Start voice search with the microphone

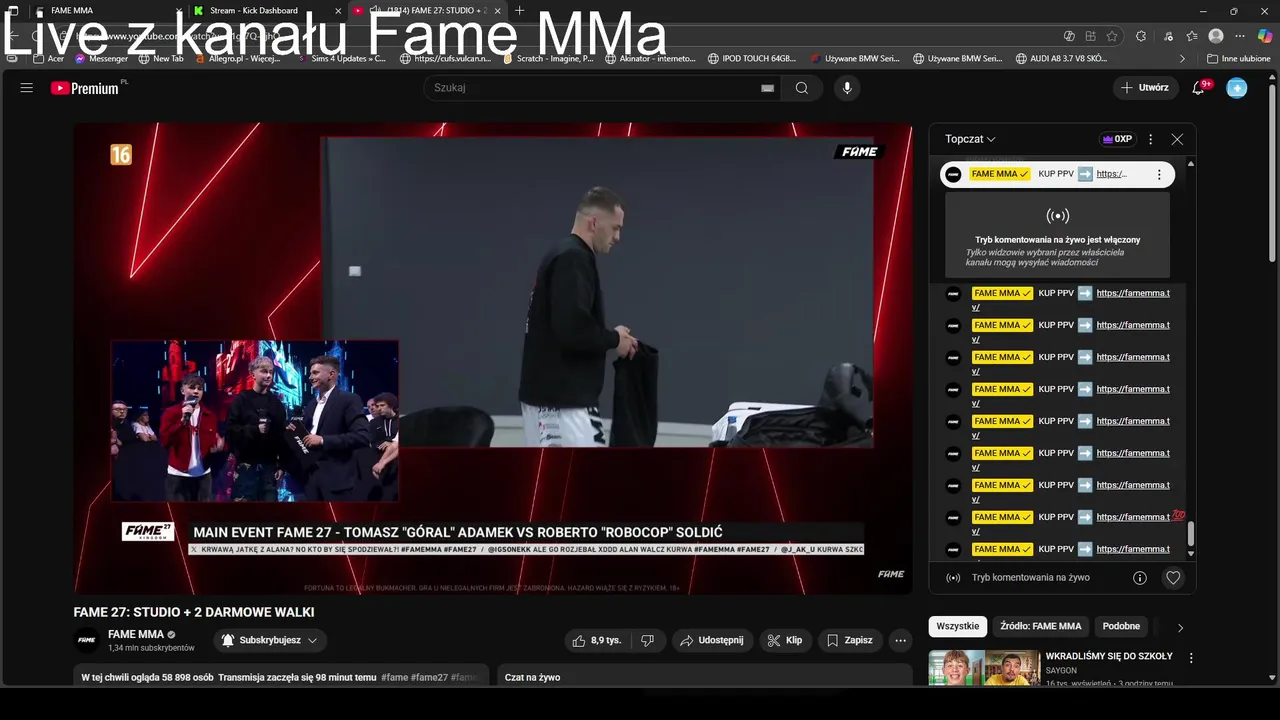(847, 88)
